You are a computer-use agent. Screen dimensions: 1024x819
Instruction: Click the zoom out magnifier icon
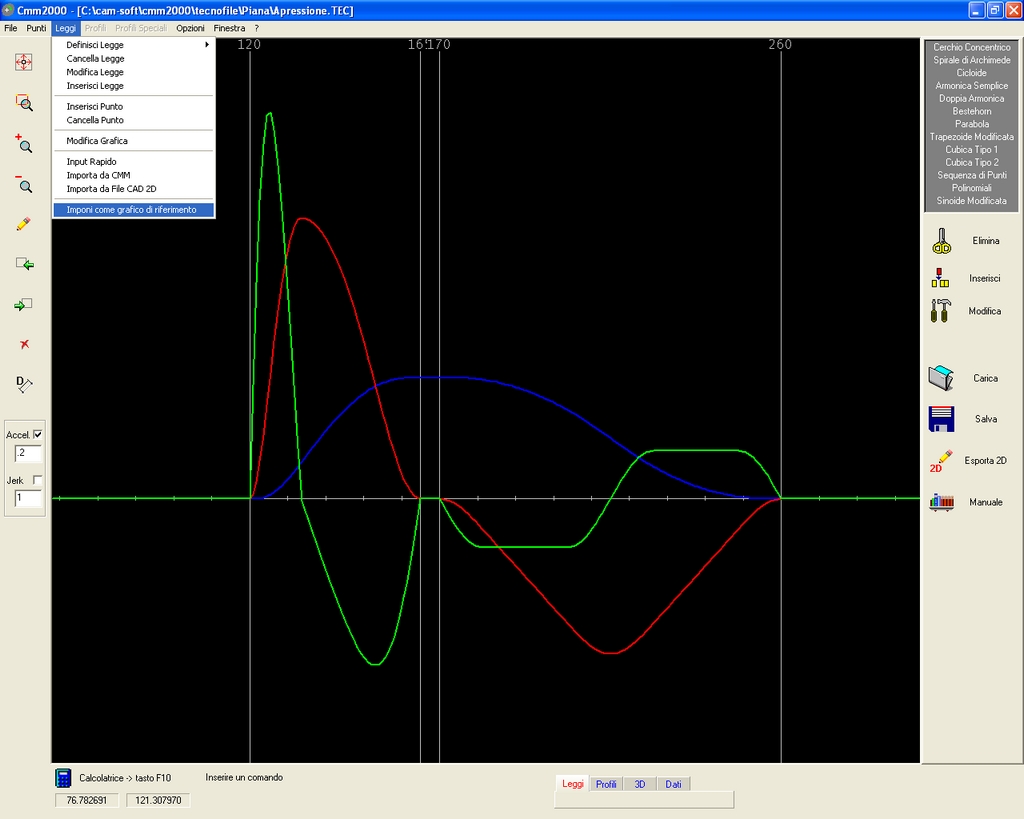pos(24,184)
